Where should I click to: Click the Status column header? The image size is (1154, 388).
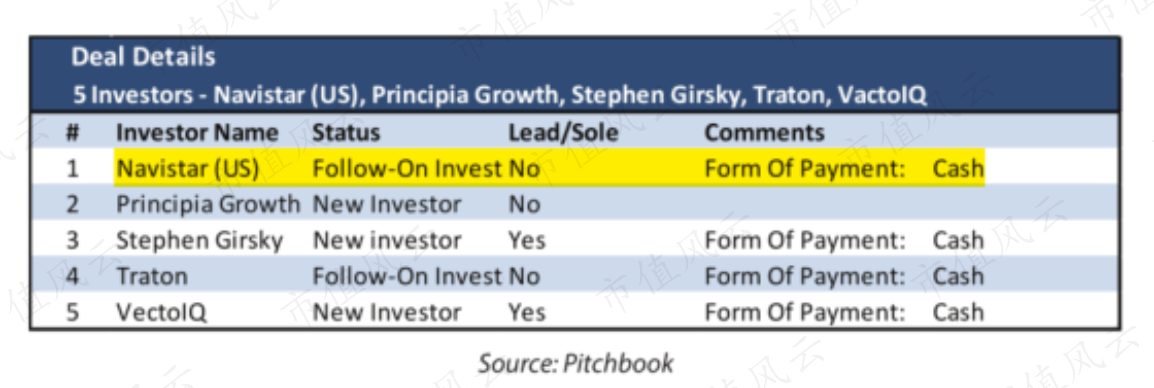click(346, 133)
